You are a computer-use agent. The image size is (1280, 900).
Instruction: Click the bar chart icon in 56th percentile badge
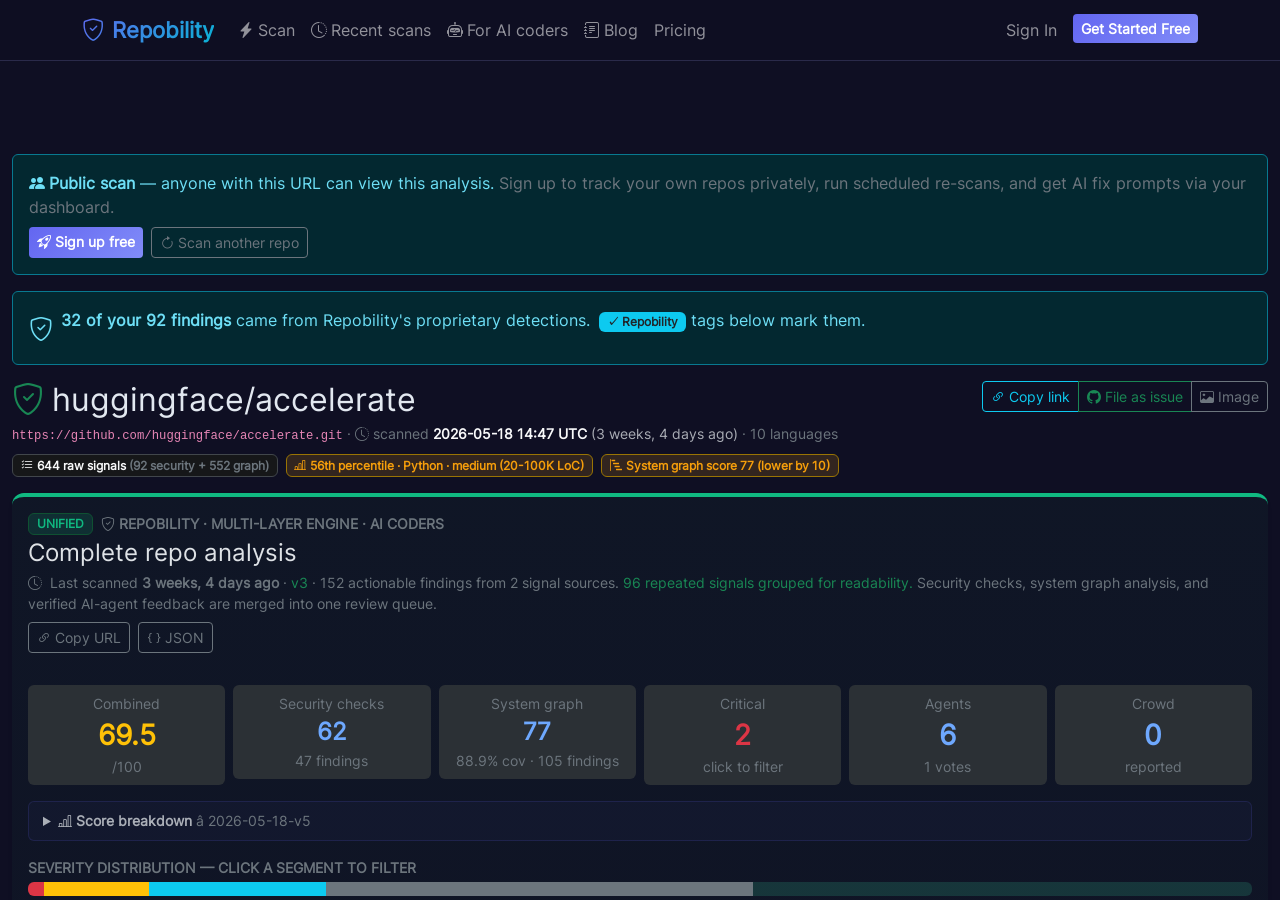[300, 465]
